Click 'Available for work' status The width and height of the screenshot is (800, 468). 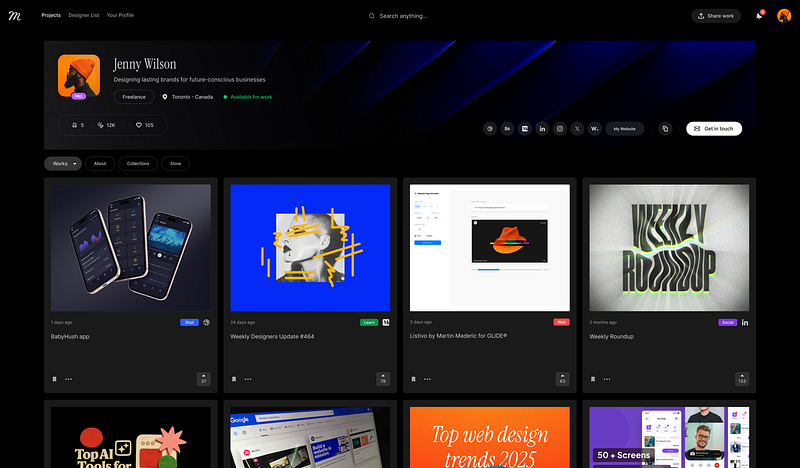[247, 97]
